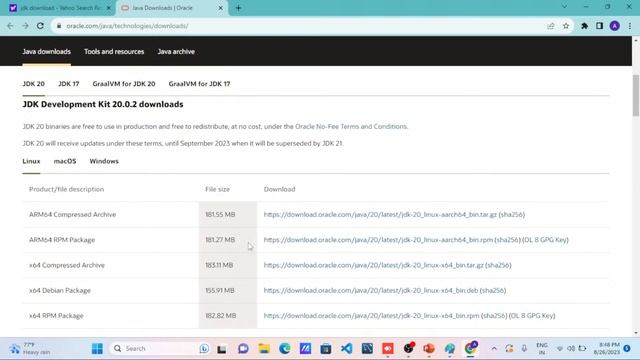Launch Microsoft Edge from the taskbar
Screen dimensions: 640x360
coord(284,349)
